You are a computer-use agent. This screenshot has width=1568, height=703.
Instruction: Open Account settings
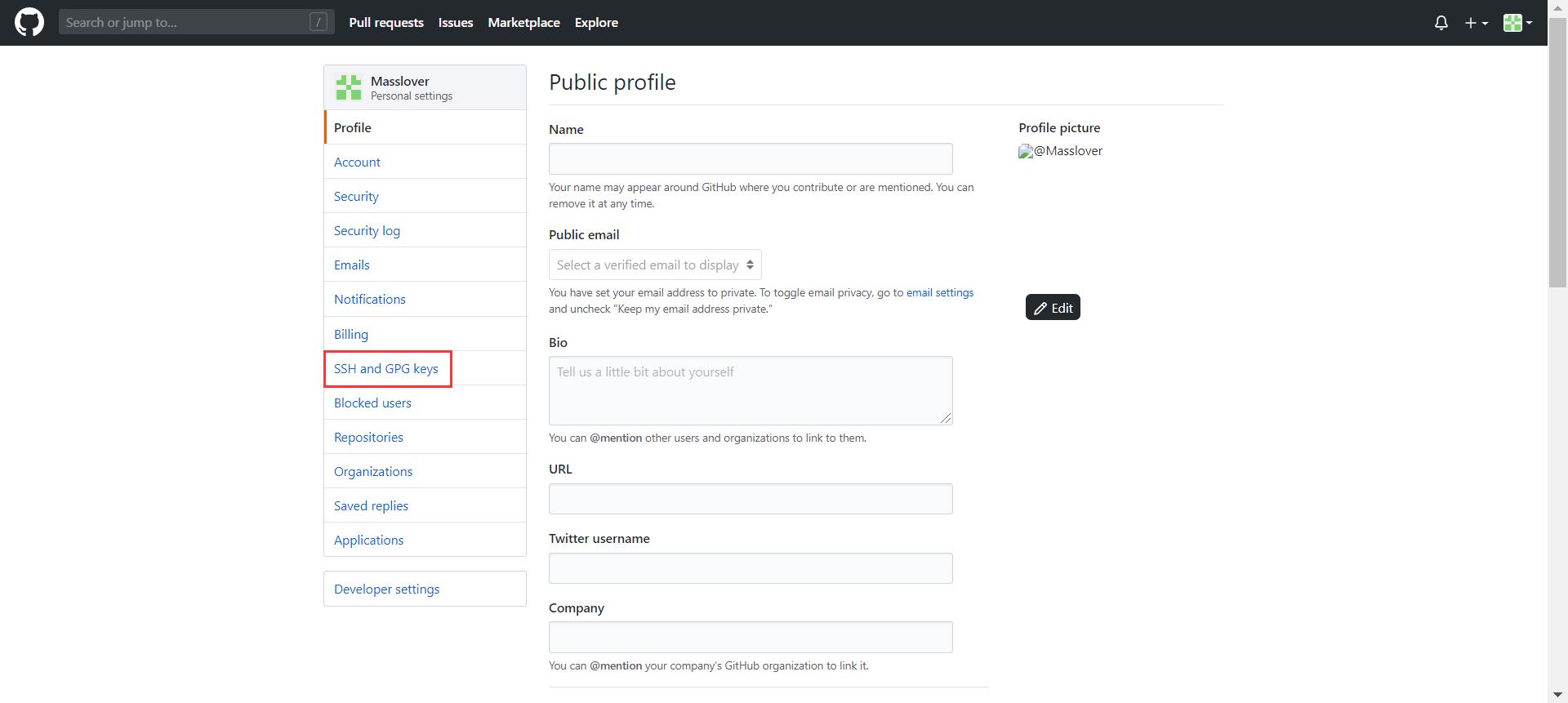[425, 162]
